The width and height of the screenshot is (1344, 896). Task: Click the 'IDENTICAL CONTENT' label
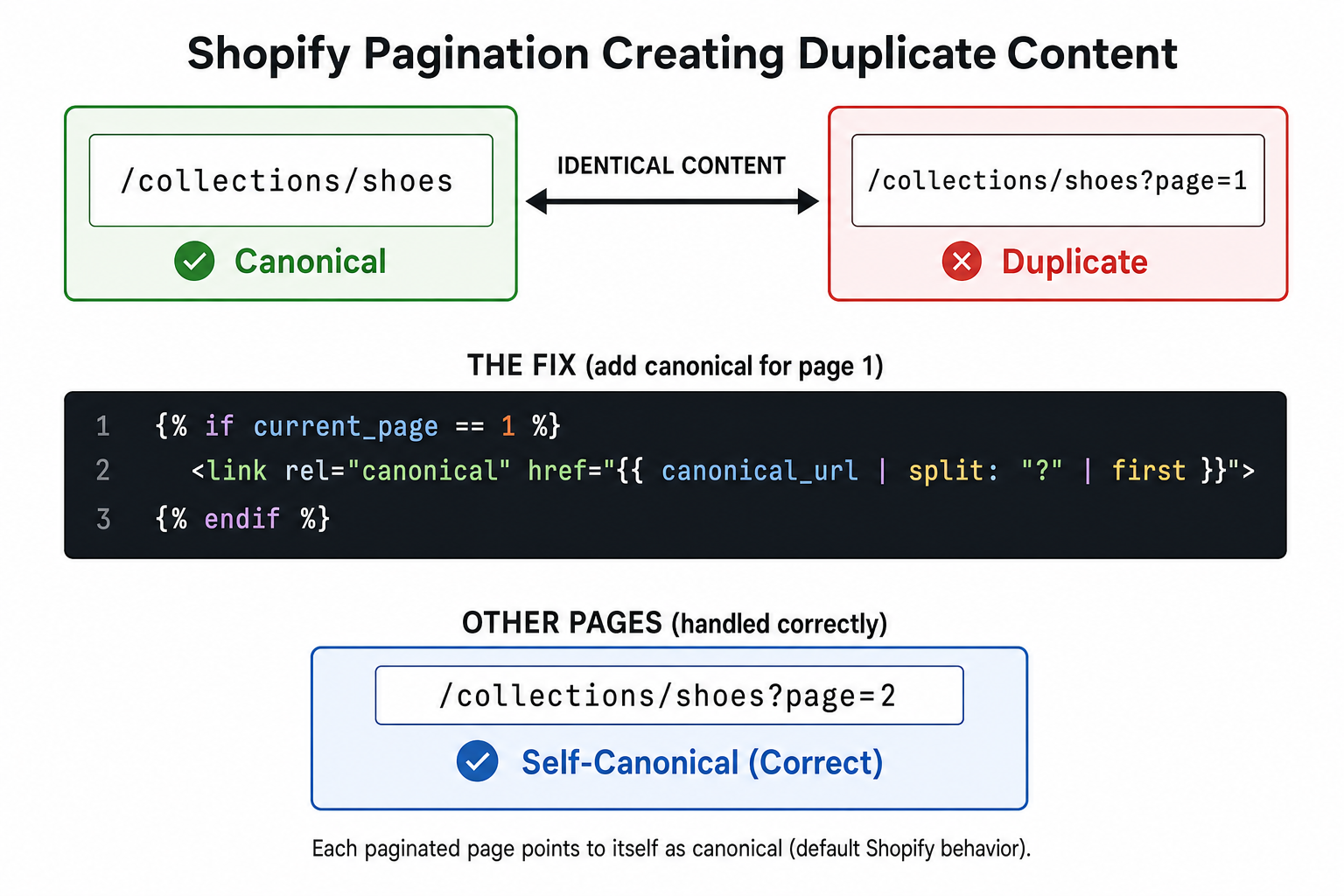(x=671, y=165)
